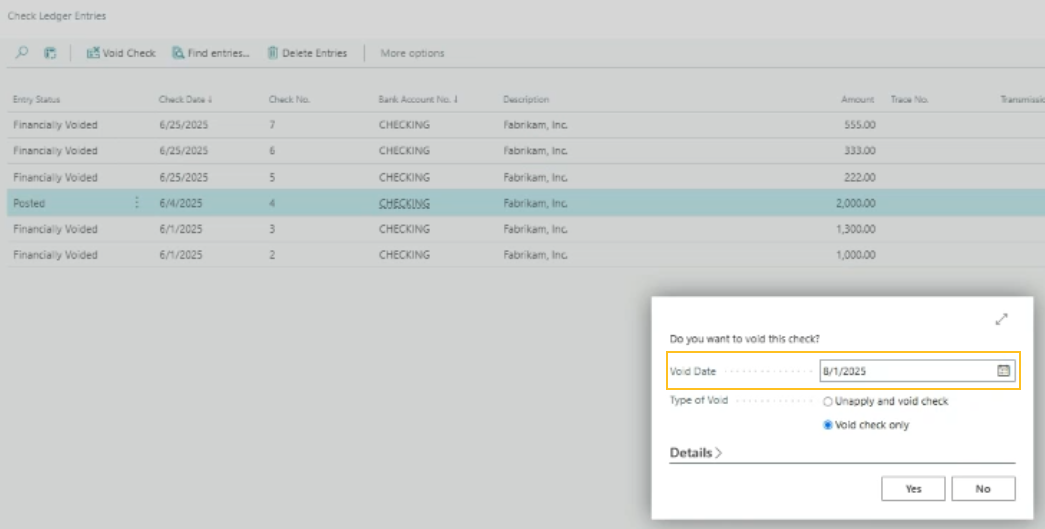Open the More options menu
The width and height of the screenshot is (1045, 529).
(412, 53)
